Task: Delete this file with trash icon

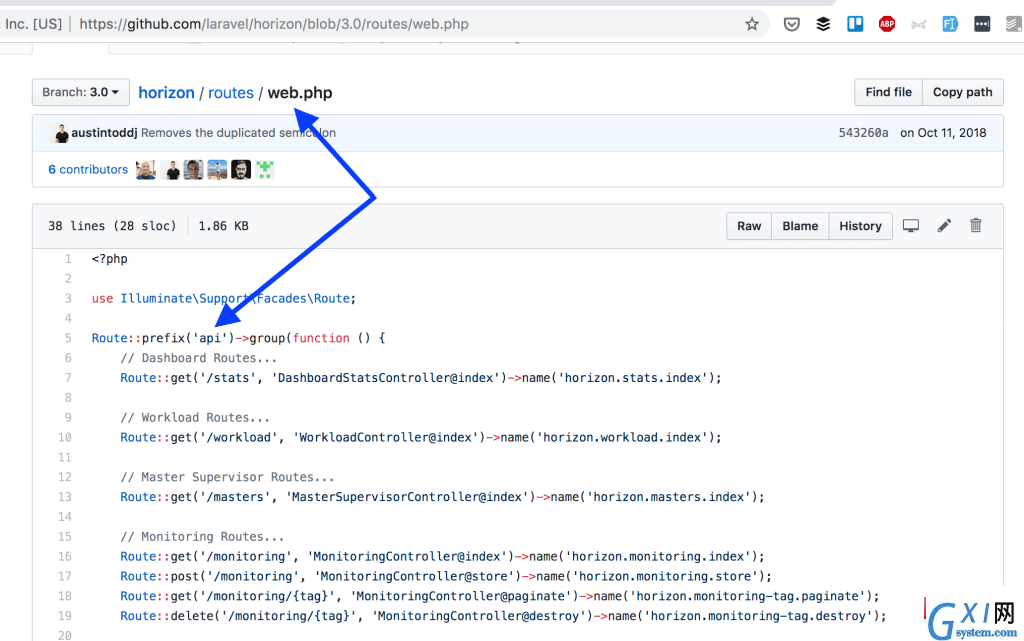Action: [x=976, y=225]
